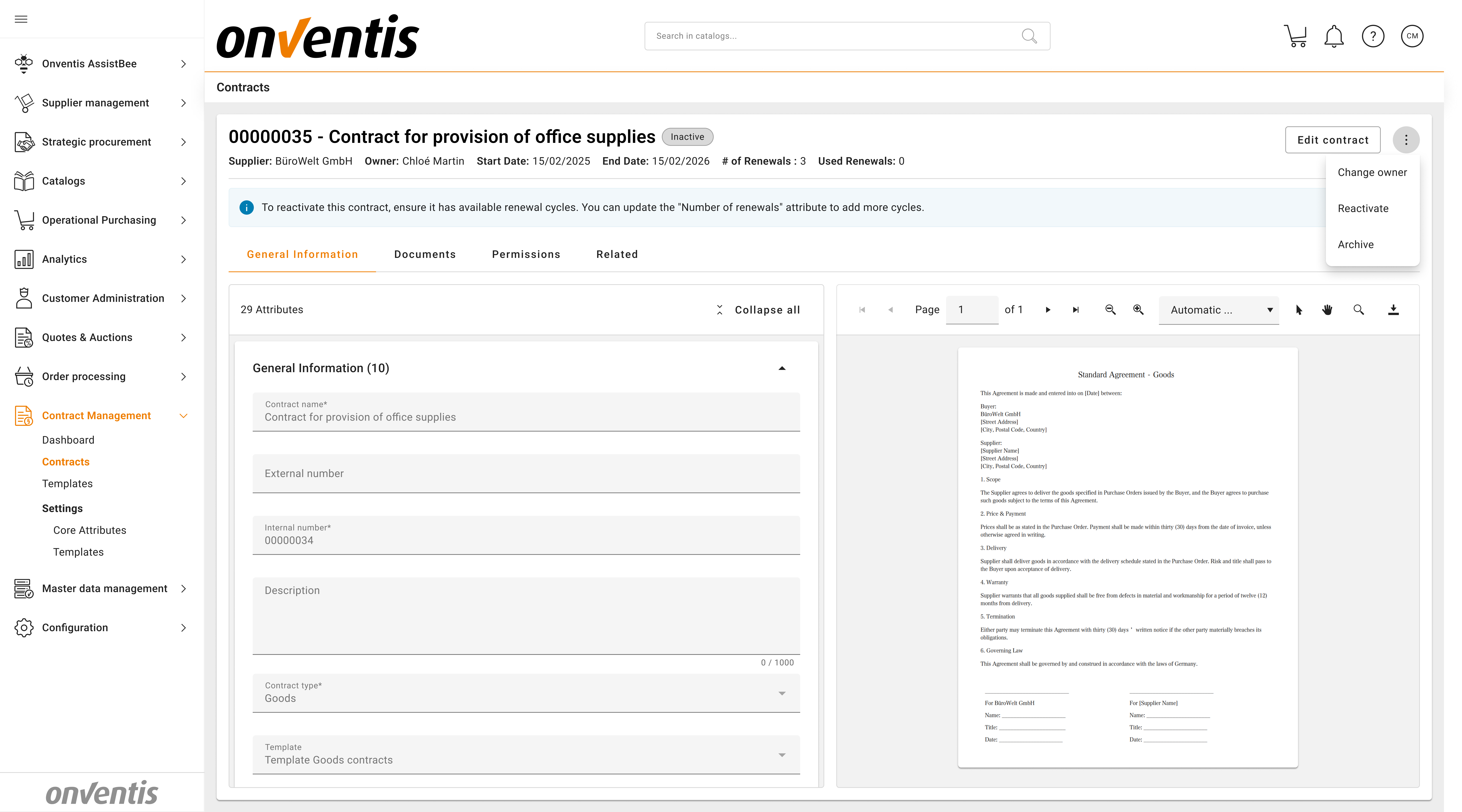The height and width of the screenshot is (812, 1462).
Task: Click the help question mark icon
Action: (x=1373, y=36)
